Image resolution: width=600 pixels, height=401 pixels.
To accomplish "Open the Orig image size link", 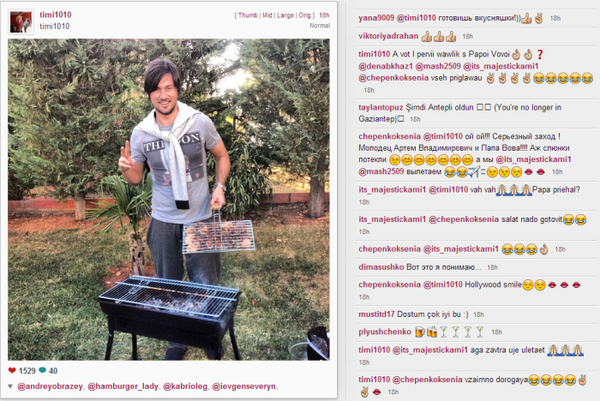I will point(305,15).
